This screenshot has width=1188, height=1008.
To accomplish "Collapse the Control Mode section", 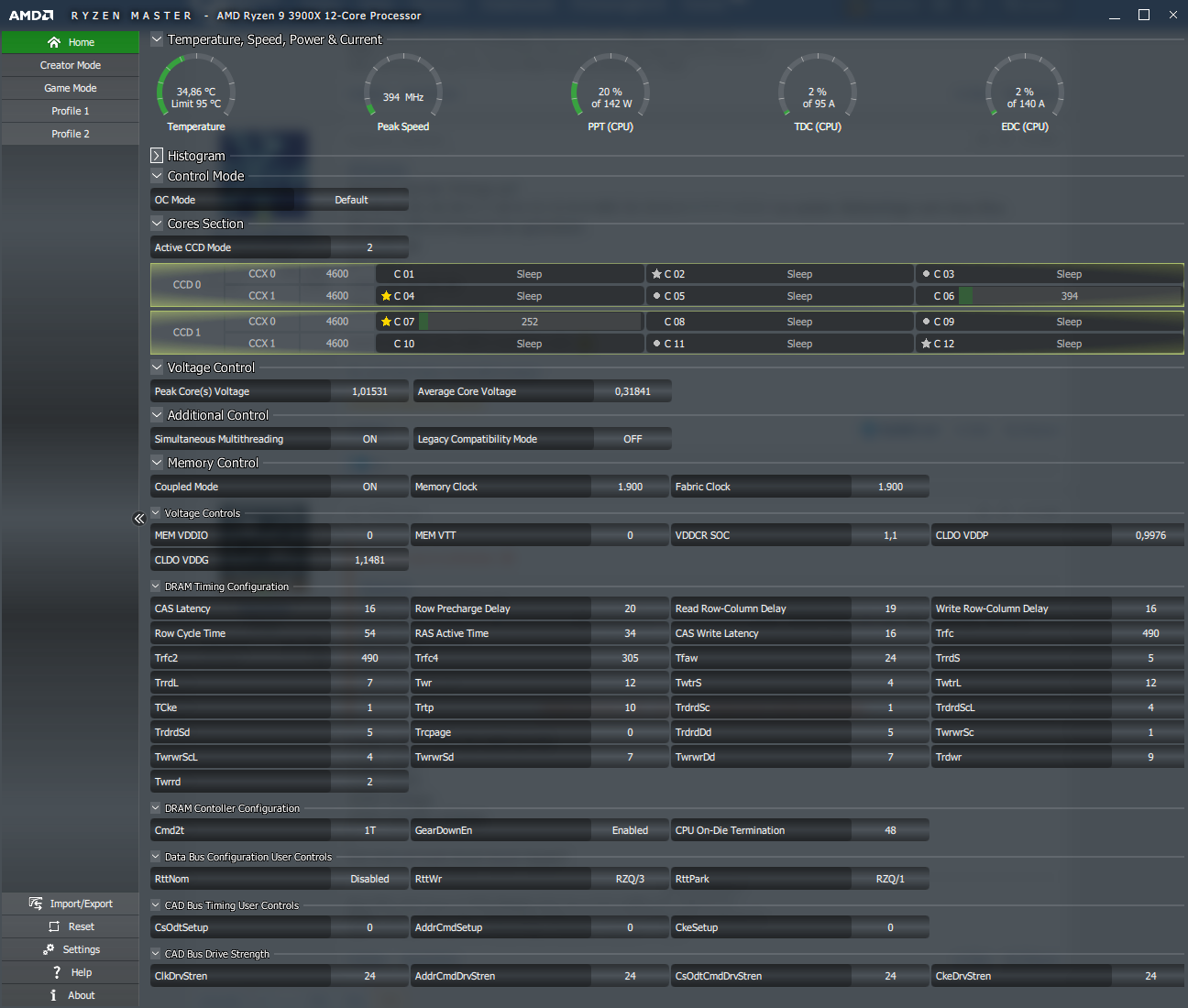I will click(157, 176).
